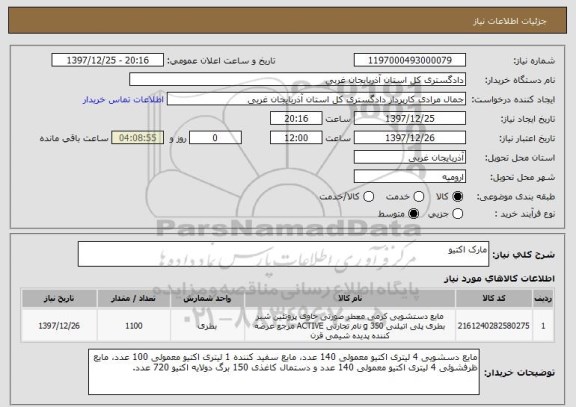The image size is (576, 407).
Task: Click the remaining time countdown 04:08:55
Action: click(138, 138)
